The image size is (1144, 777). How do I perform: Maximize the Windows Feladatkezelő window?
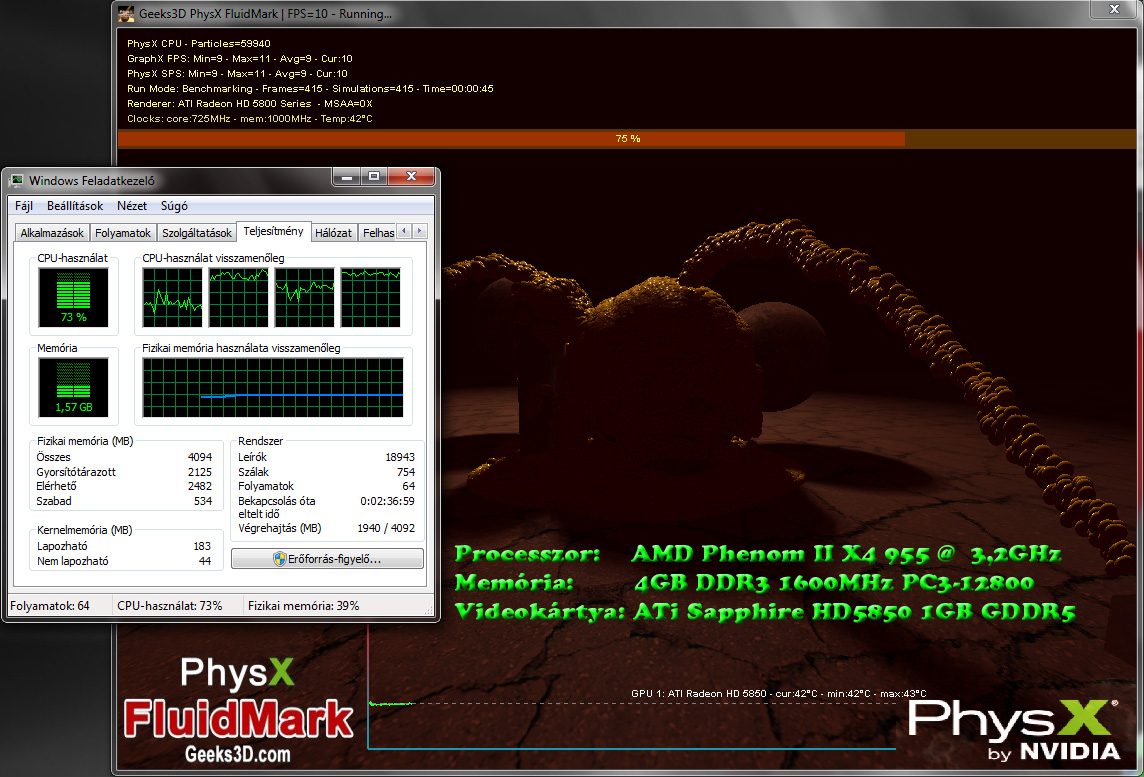[374, 177]
